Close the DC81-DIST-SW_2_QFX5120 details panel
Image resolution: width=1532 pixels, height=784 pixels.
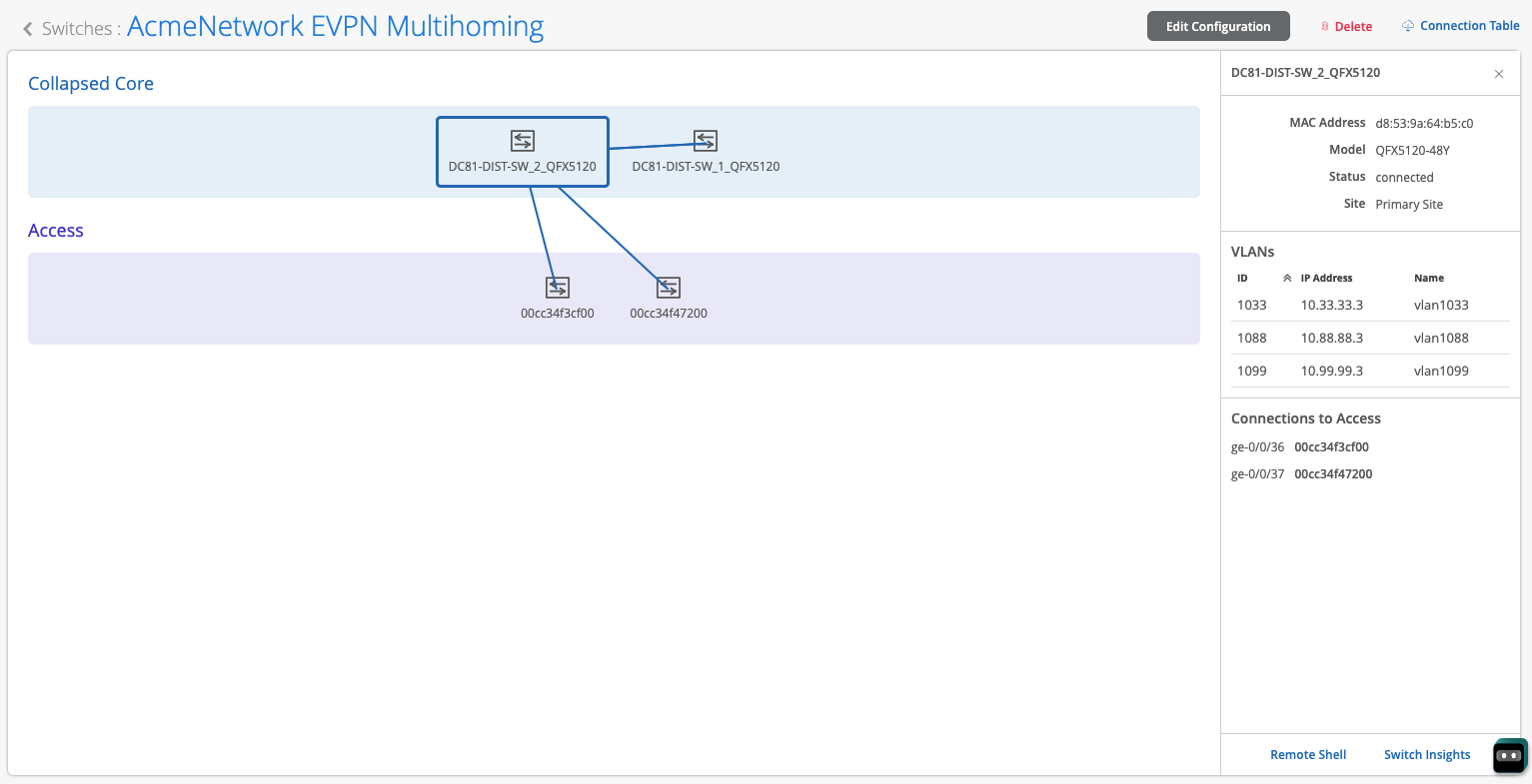(1498, 74)
